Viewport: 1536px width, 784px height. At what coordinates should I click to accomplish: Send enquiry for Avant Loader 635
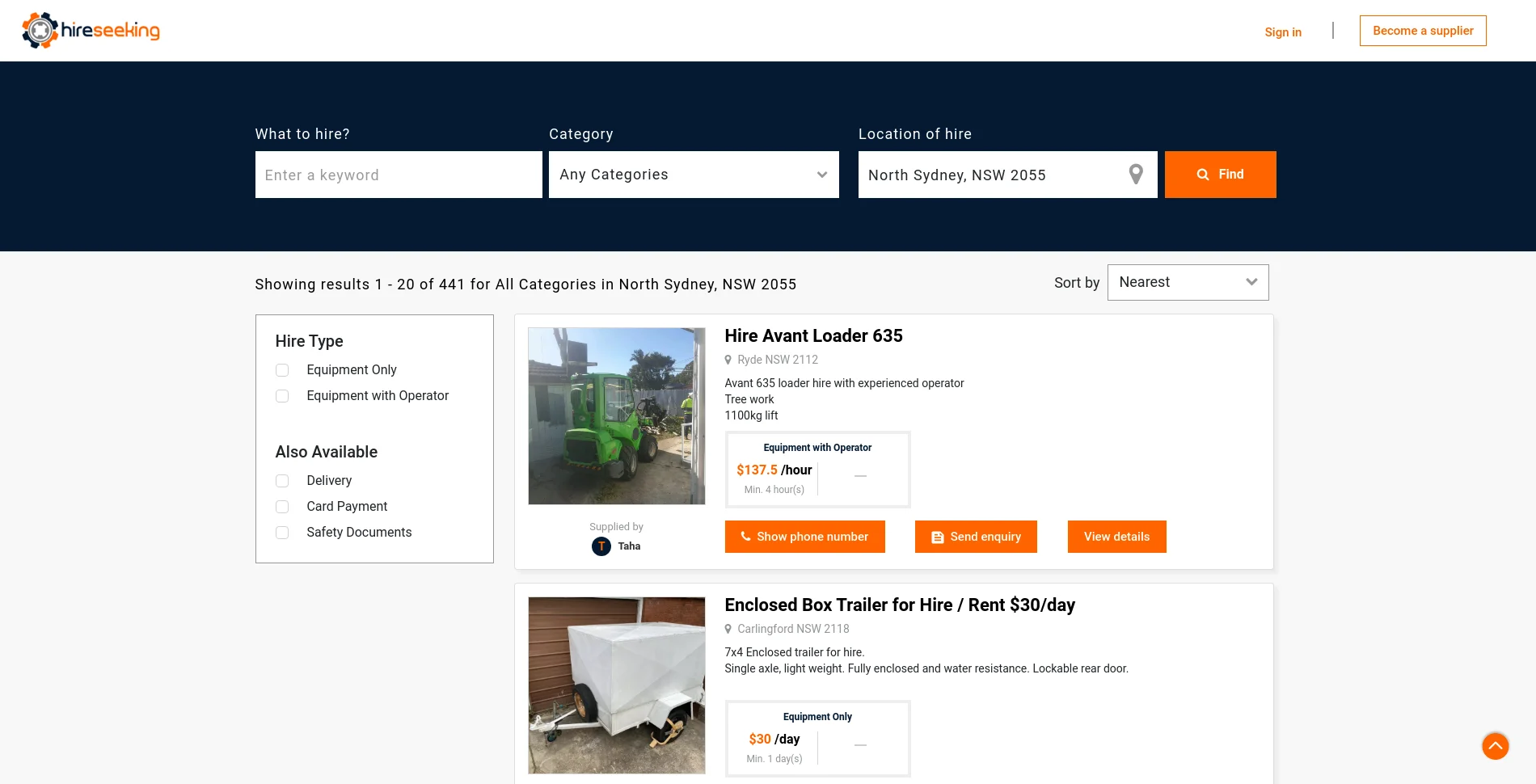976,537
